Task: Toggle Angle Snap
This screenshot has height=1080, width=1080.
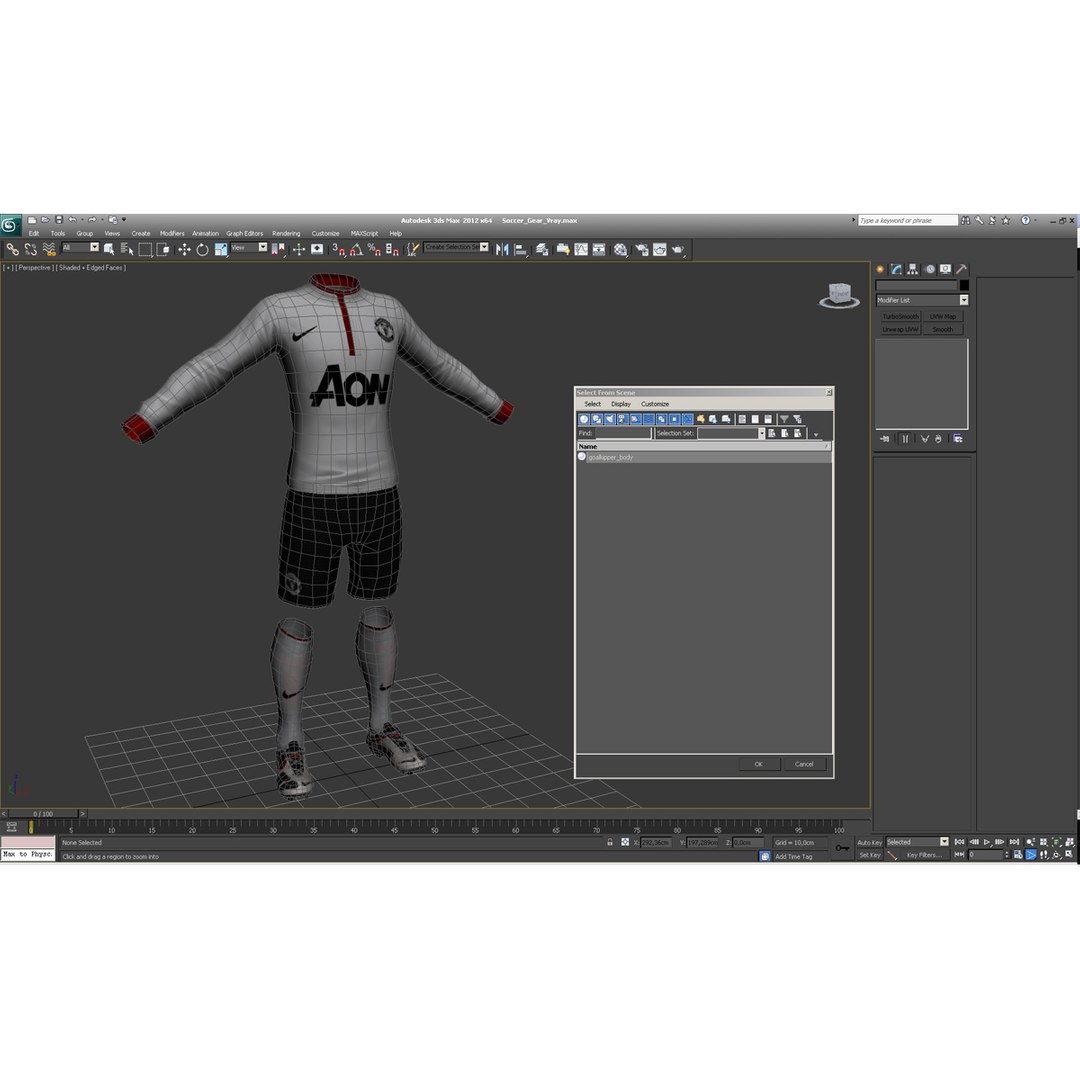Action: pos(356,249)
